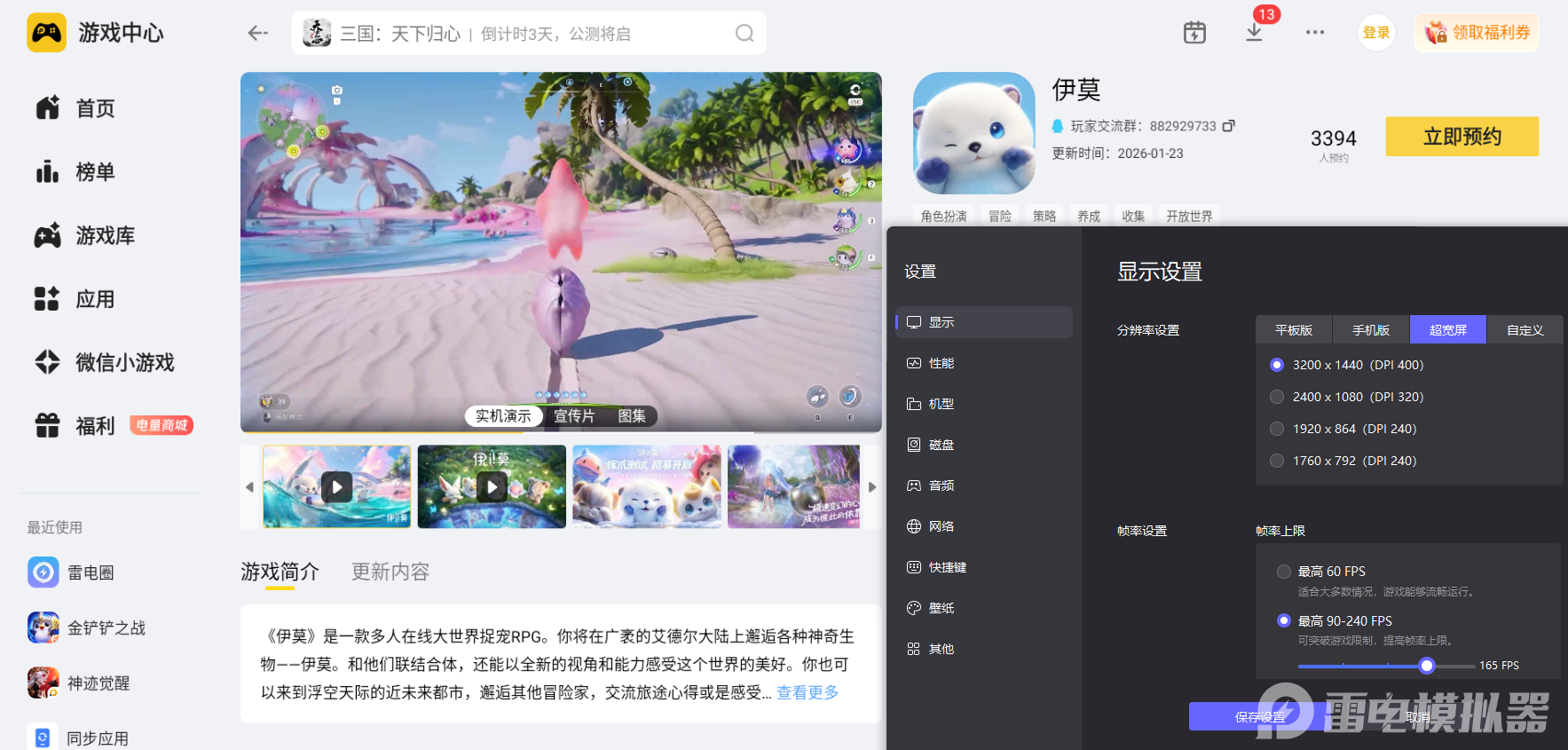
Task: Play the first gameplay video thumbnail
Action: pos(337,486)
